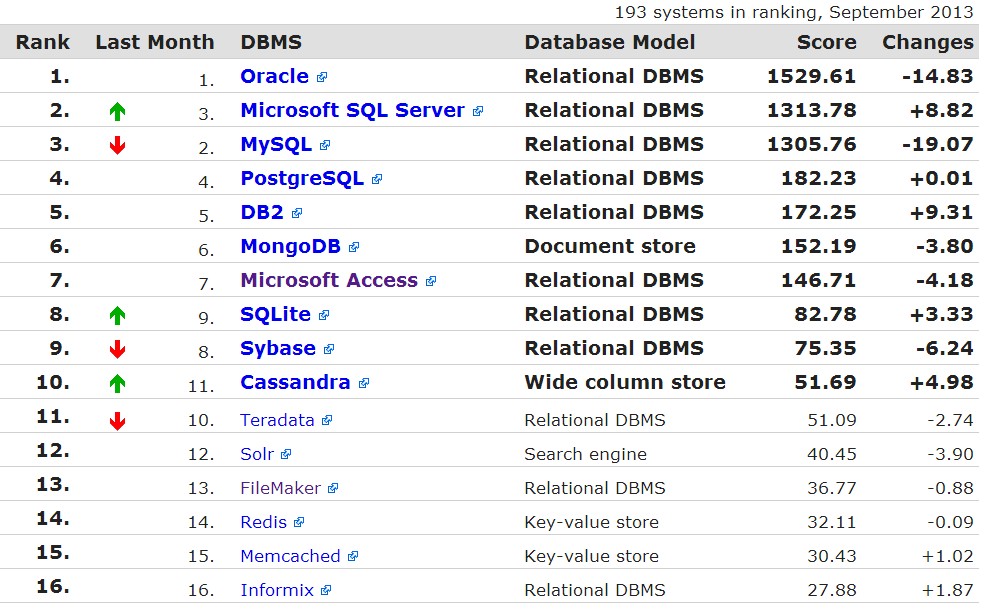This screenshot has height=610, width=996.
Task: Open the Oracle DBMS link
Action: pos(274,76)
